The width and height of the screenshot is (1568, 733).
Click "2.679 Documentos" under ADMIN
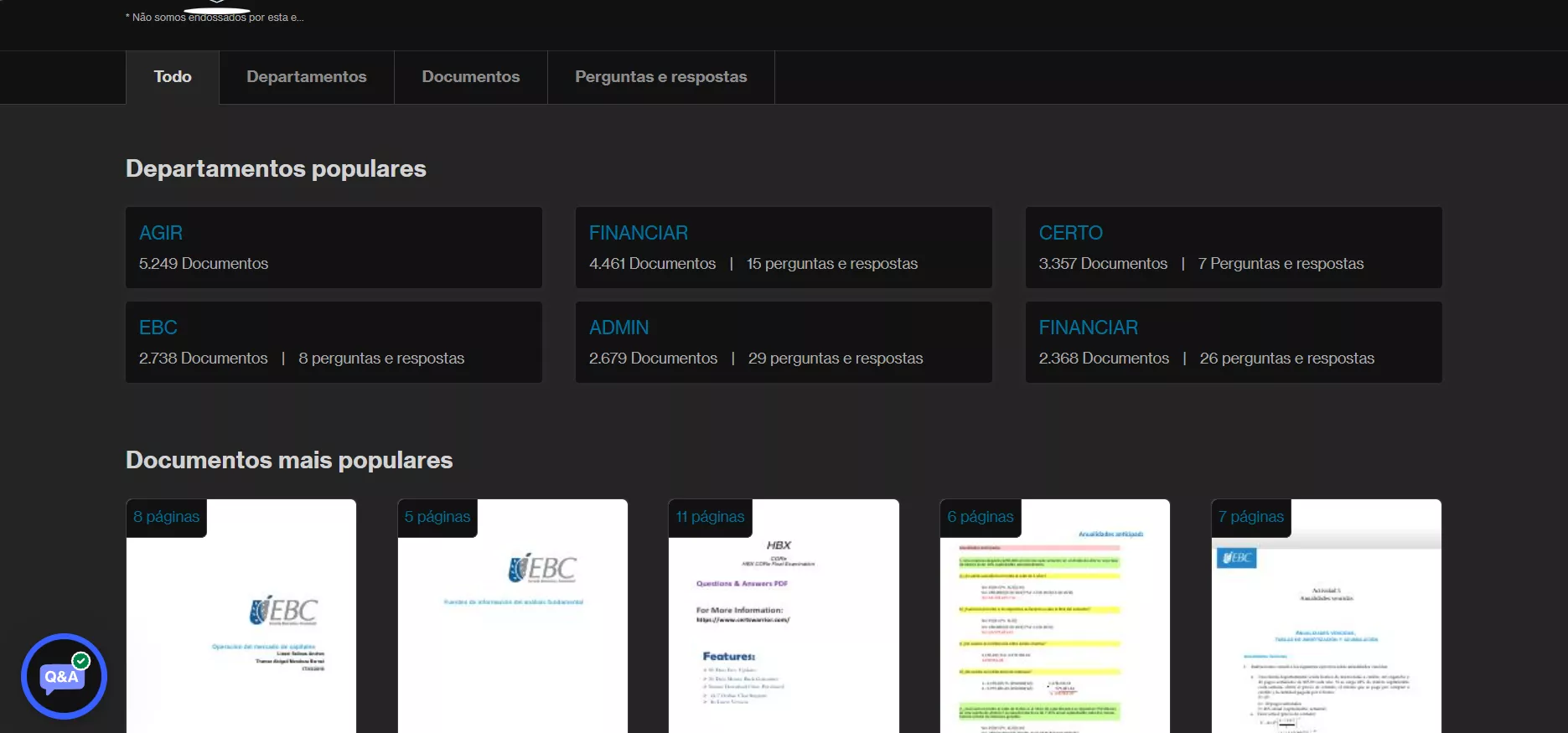pos(654,359)
